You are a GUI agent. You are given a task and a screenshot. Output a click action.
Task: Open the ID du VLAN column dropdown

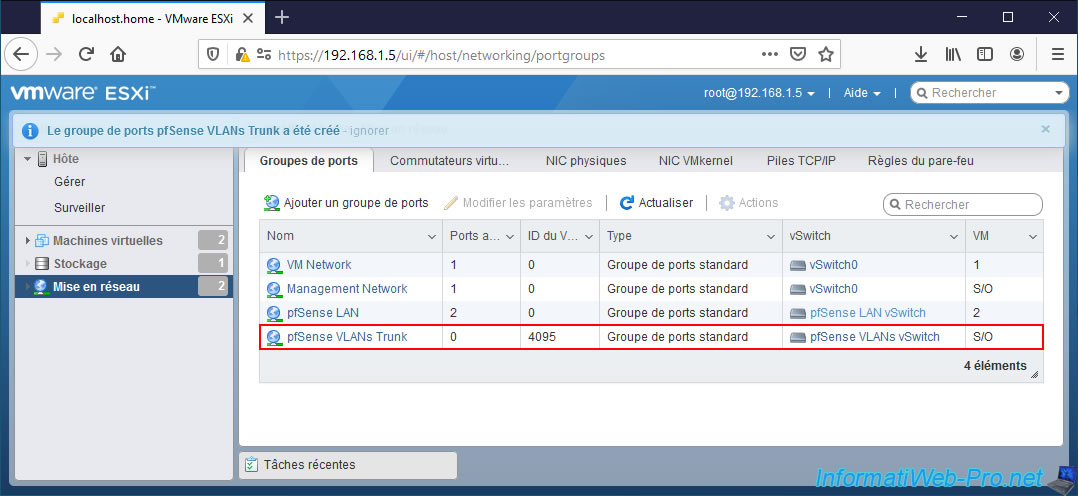click(589, 237)
